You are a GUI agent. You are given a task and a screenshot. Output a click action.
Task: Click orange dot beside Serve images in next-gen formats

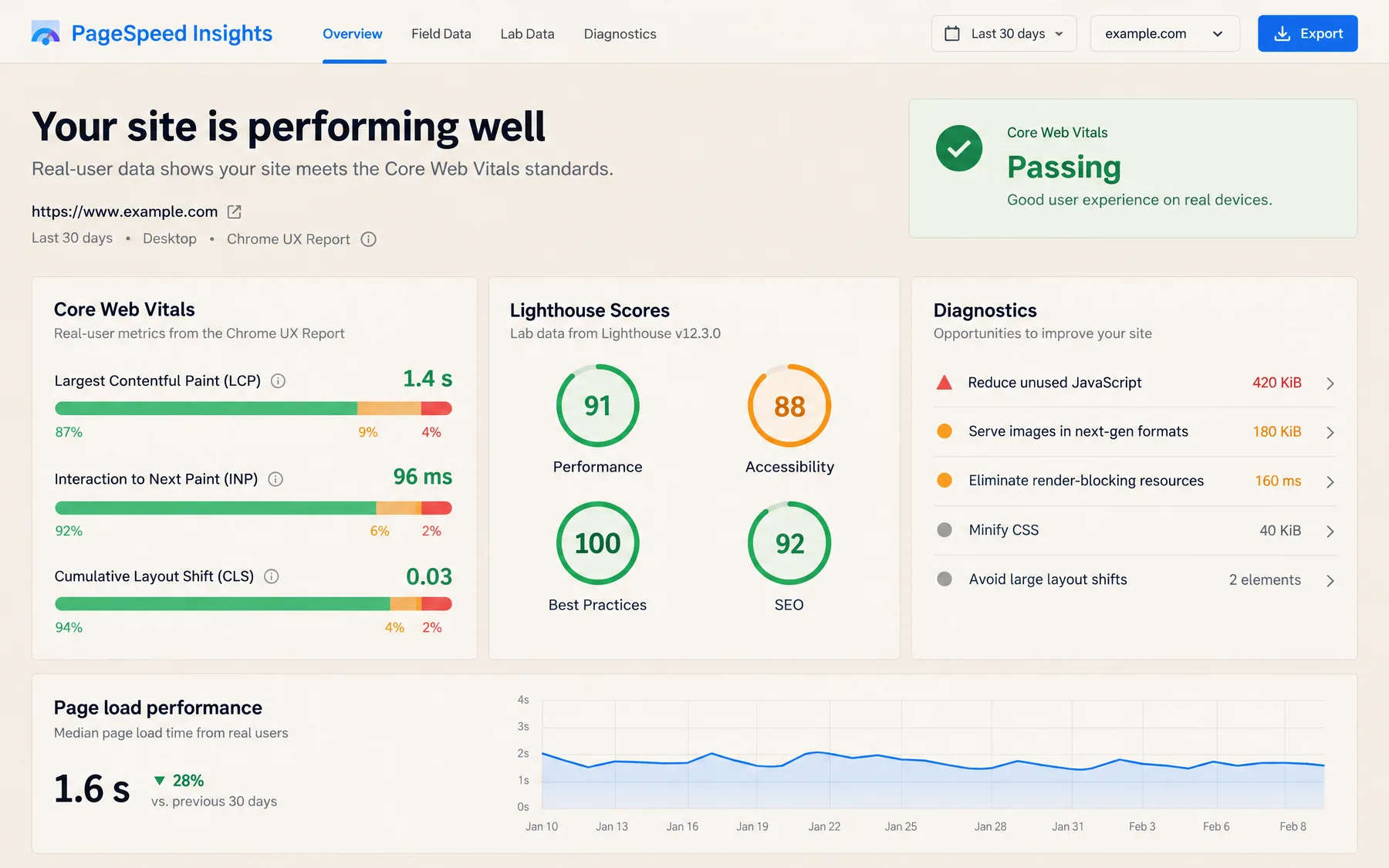point(945,431)
